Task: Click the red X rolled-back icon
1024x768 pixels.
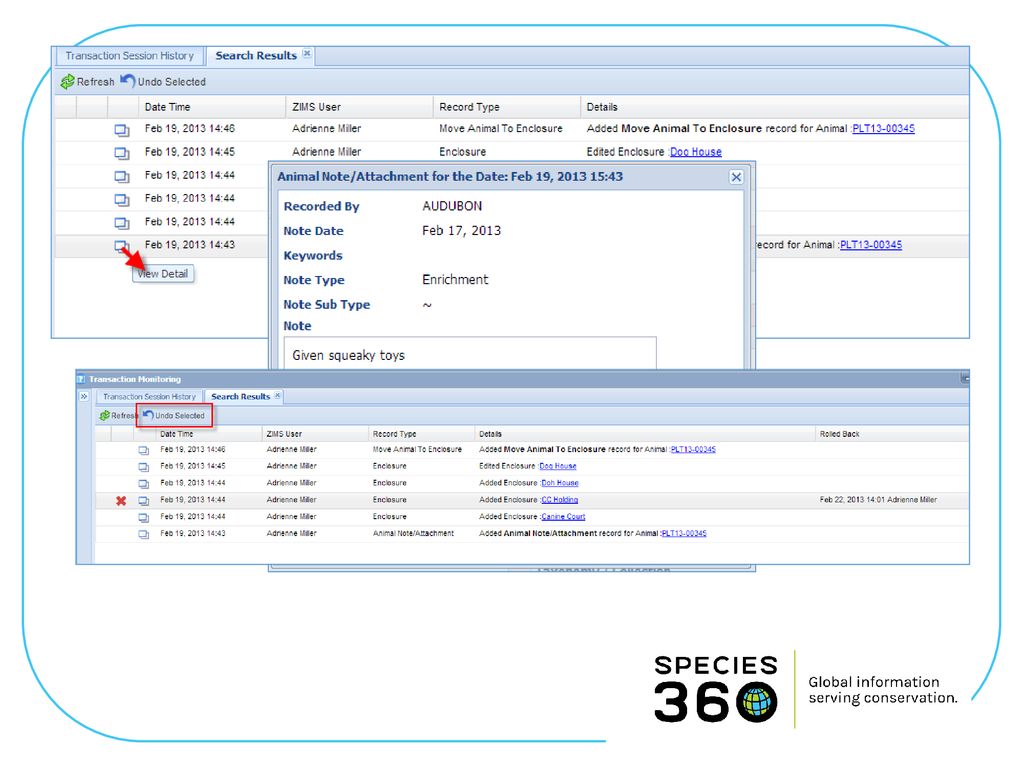Action: point(121,501)
